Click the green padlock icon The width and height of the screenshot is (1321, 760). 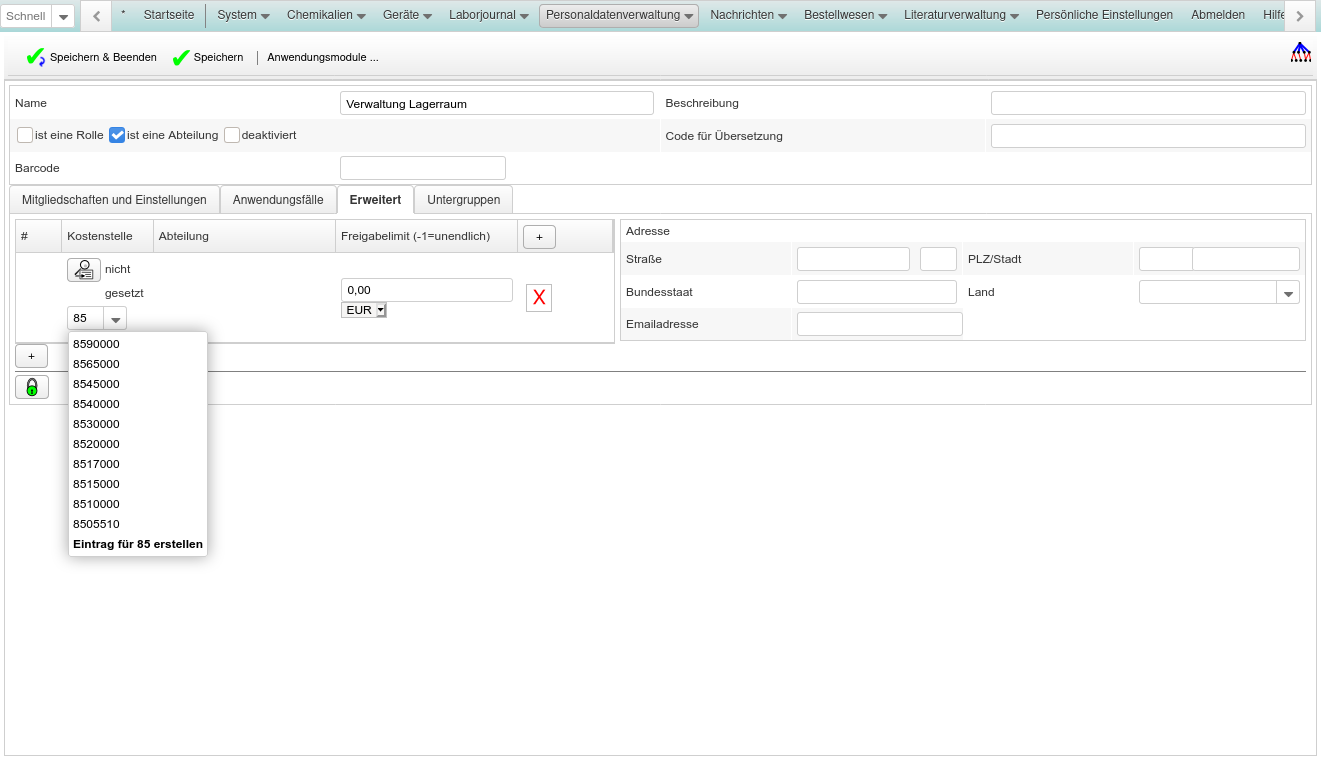pos(32,387)
